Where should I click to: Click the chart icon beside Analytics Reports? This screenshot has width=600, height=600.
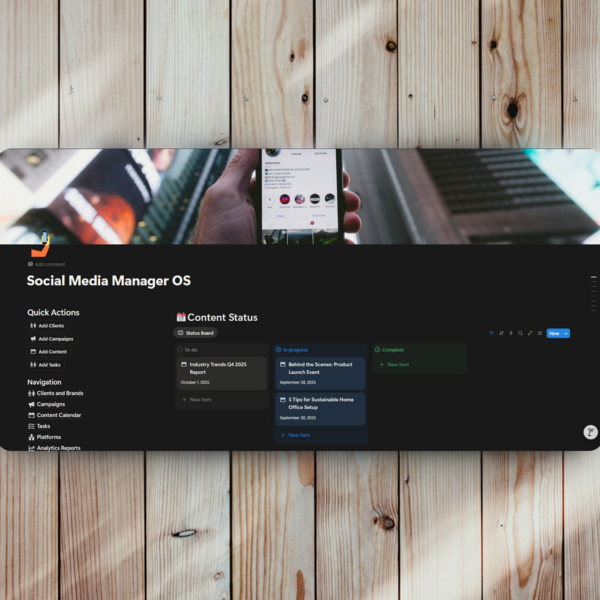click(x=31, y=448)
